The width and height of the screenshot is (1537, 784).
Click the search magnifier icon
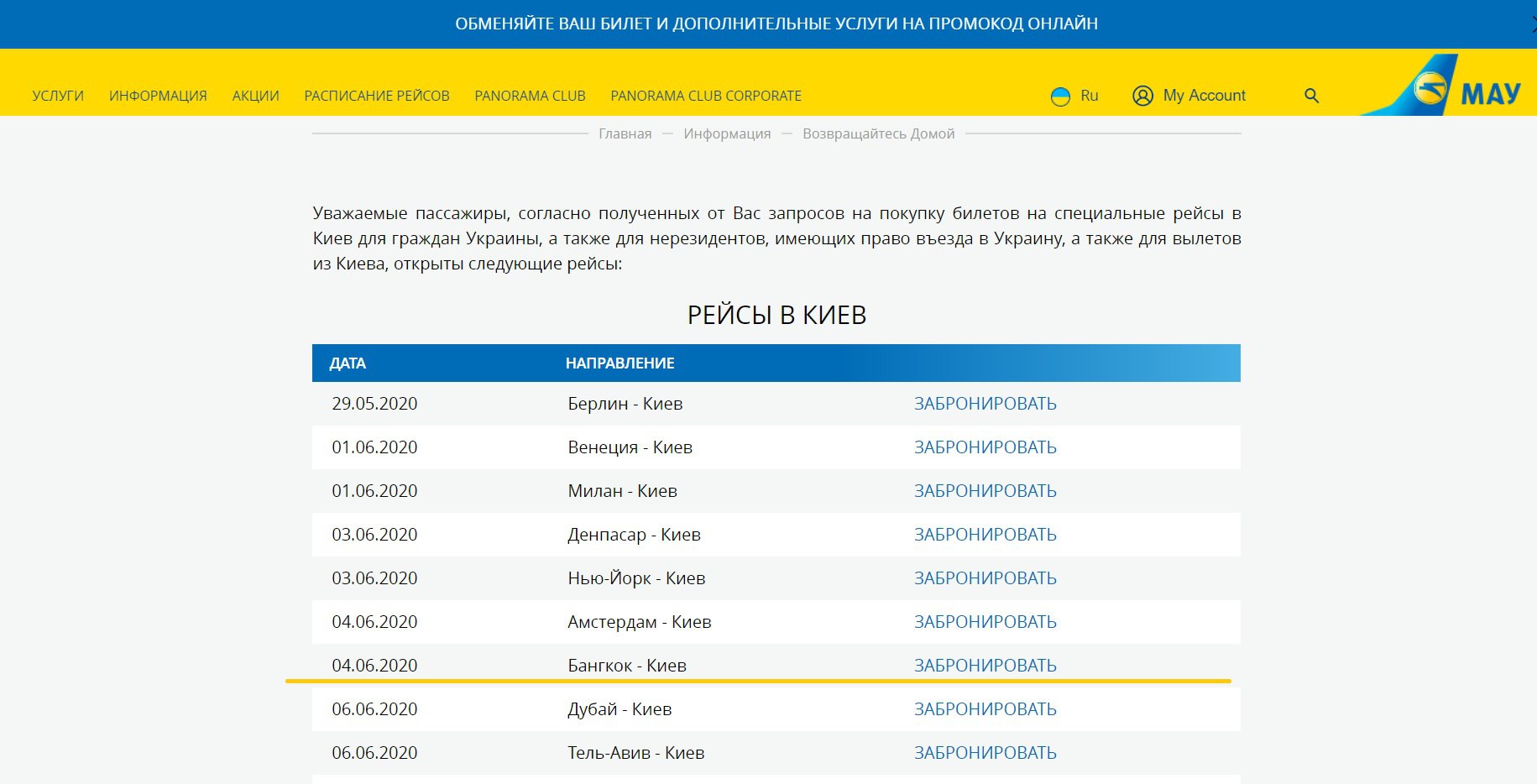(1311, 96)
